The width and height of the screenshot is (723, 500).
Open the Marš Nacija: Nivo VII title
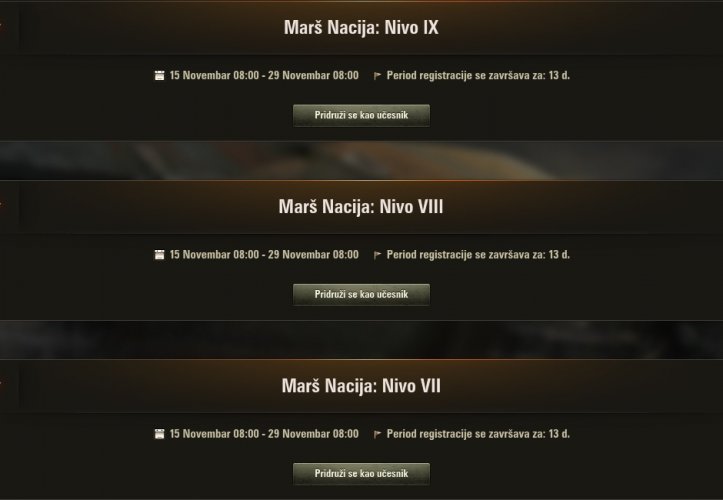coord(361,386)
